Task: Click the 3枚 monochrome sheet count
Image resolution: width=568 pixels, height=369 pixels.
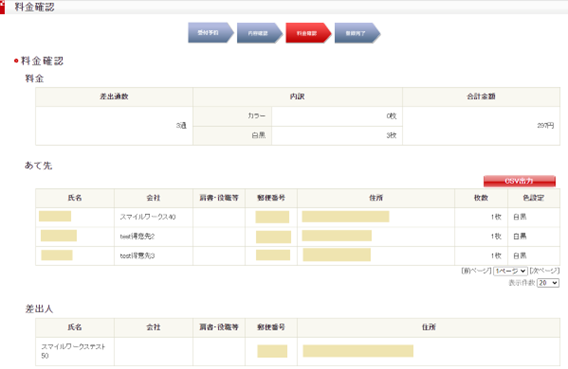Action: 392,135
